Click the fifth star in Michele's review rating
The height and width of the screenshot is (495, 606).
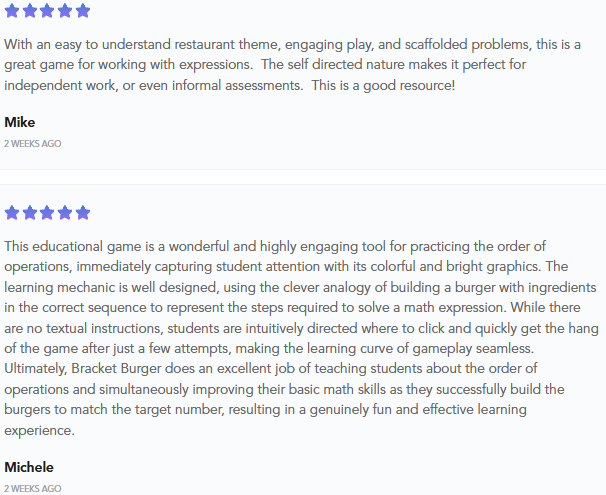tap(82, 213)
